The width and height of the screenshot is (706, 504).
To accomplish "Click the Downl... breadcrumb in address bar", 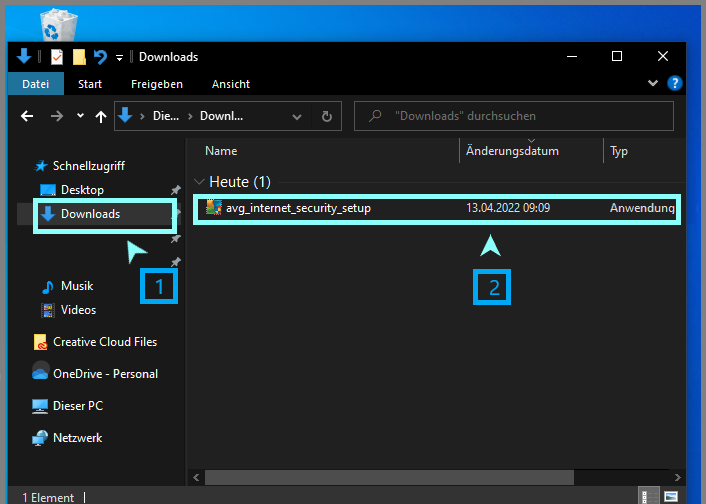I will [x=221, y=116].
